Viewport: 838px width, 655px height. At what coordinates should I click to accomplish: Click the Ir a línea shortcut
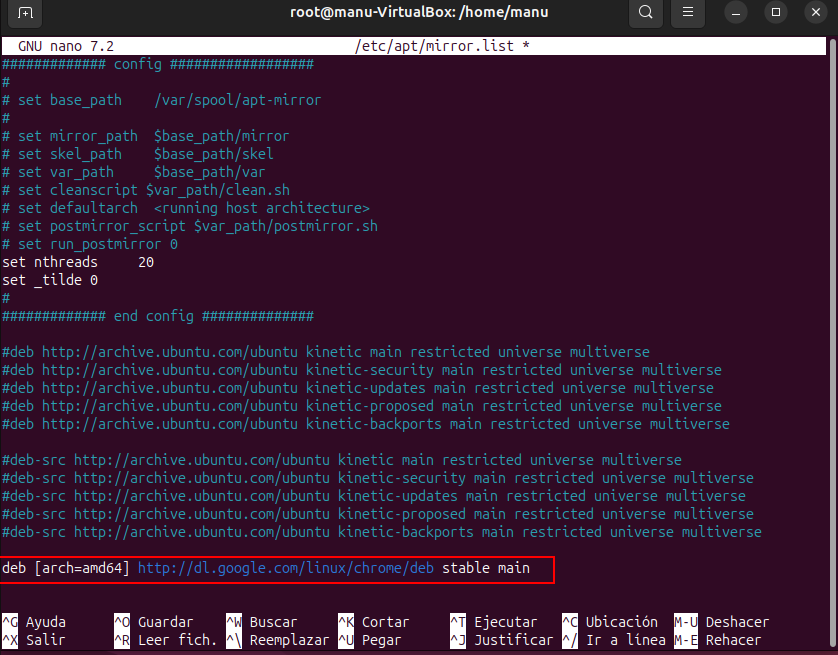[x=625, y=640]
